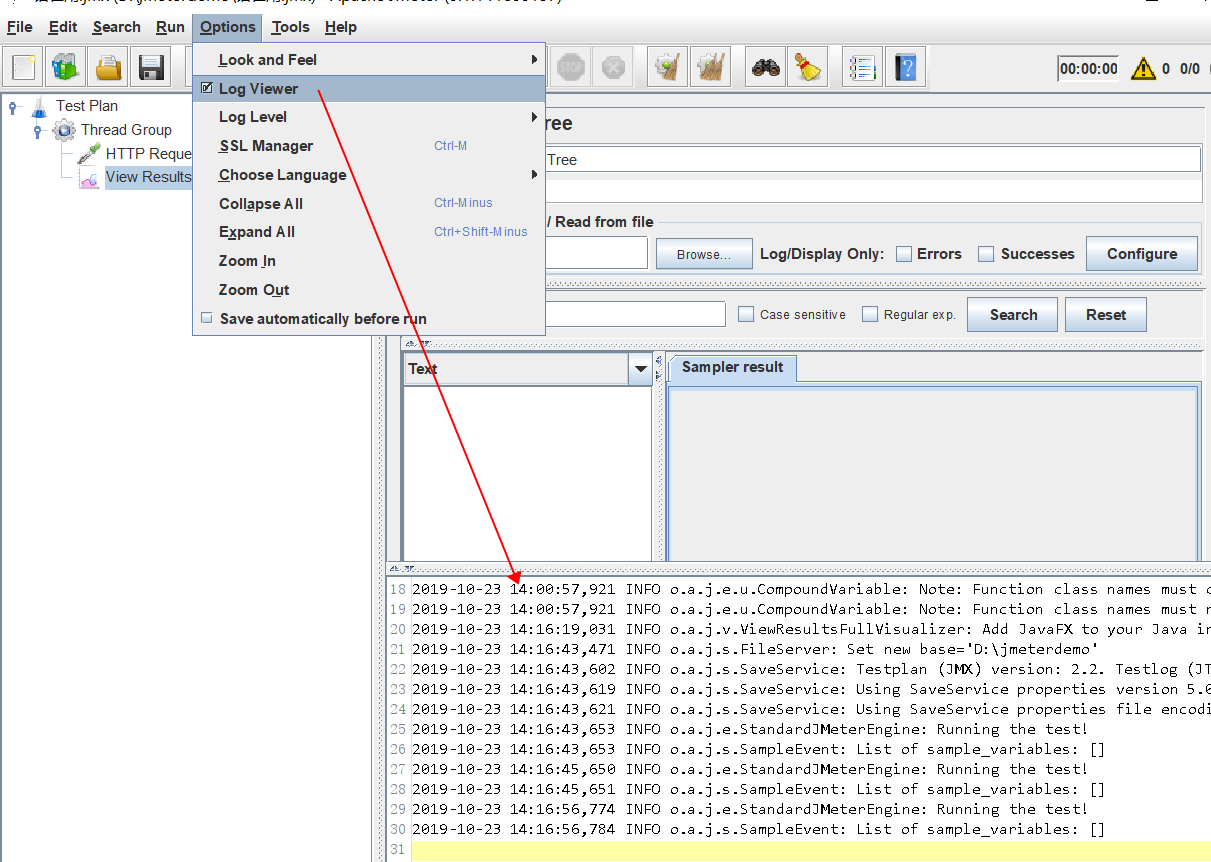Screen dimensions: 1211x862
Task: Click the Configure button
Action: tap(1141, 254)
